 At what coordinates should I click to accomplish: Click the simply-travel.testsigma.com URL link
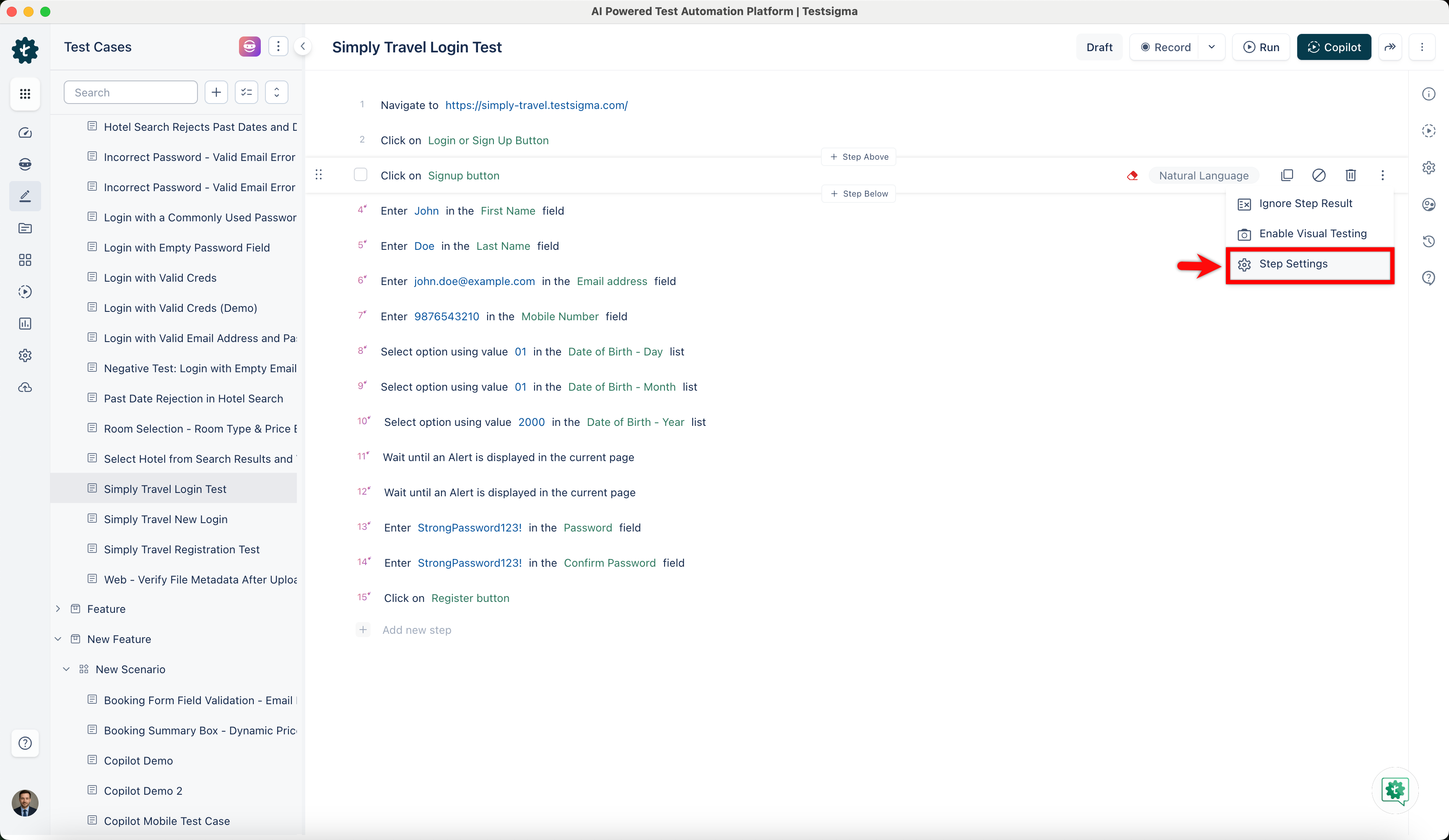(537, 105)
